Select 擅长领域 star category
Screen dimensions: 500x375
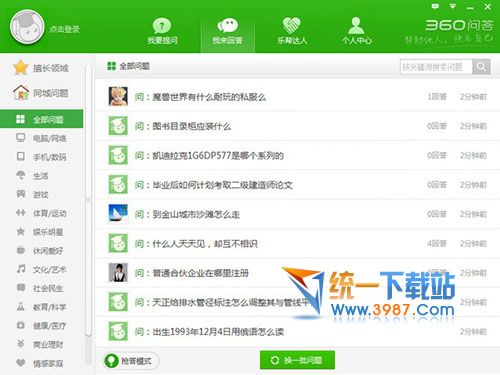point(42,68)
